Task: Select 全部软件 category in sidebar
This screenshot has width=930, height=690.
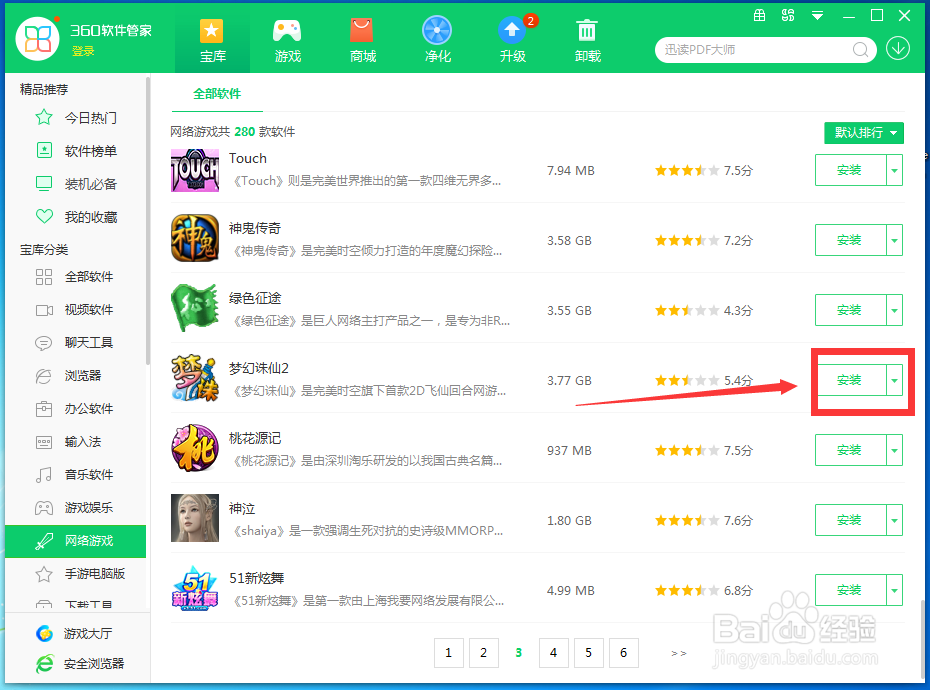Action: point(74,276)
